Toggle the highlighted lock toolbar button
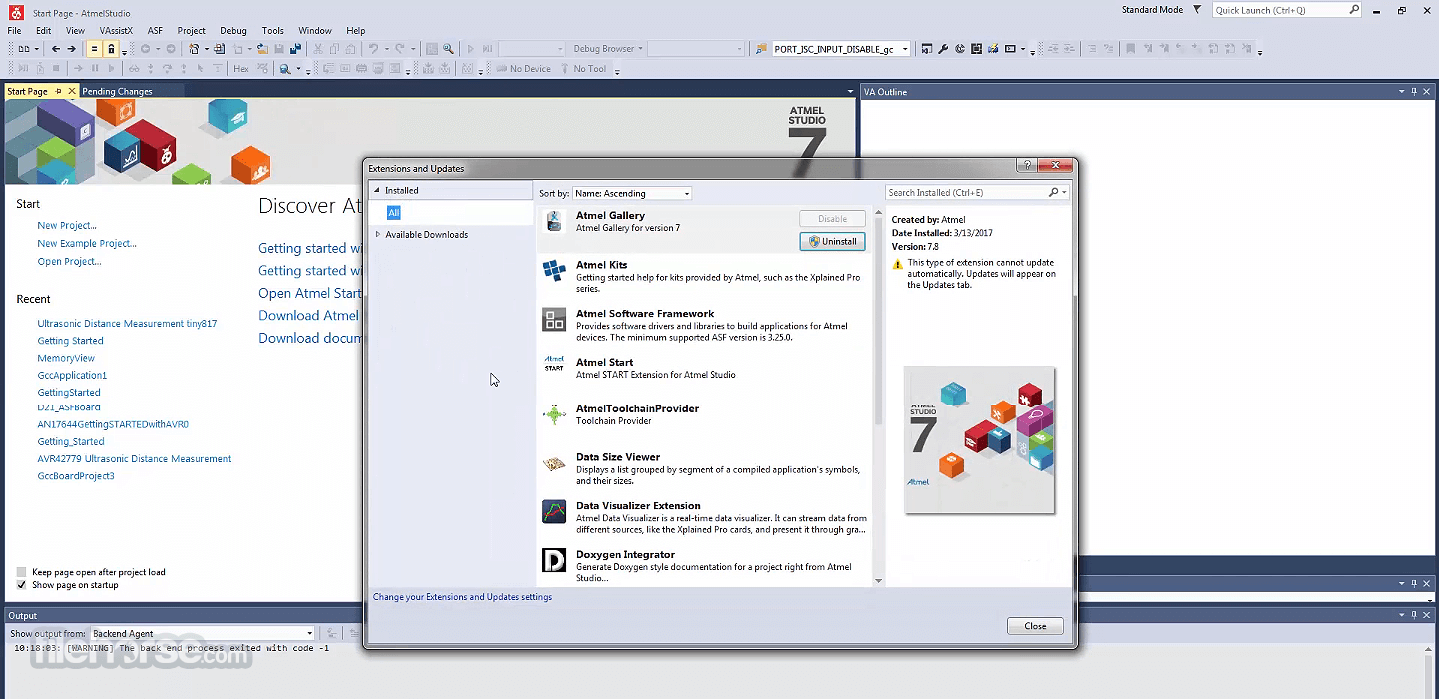1439x699 pixels. (x=111, y=49)
